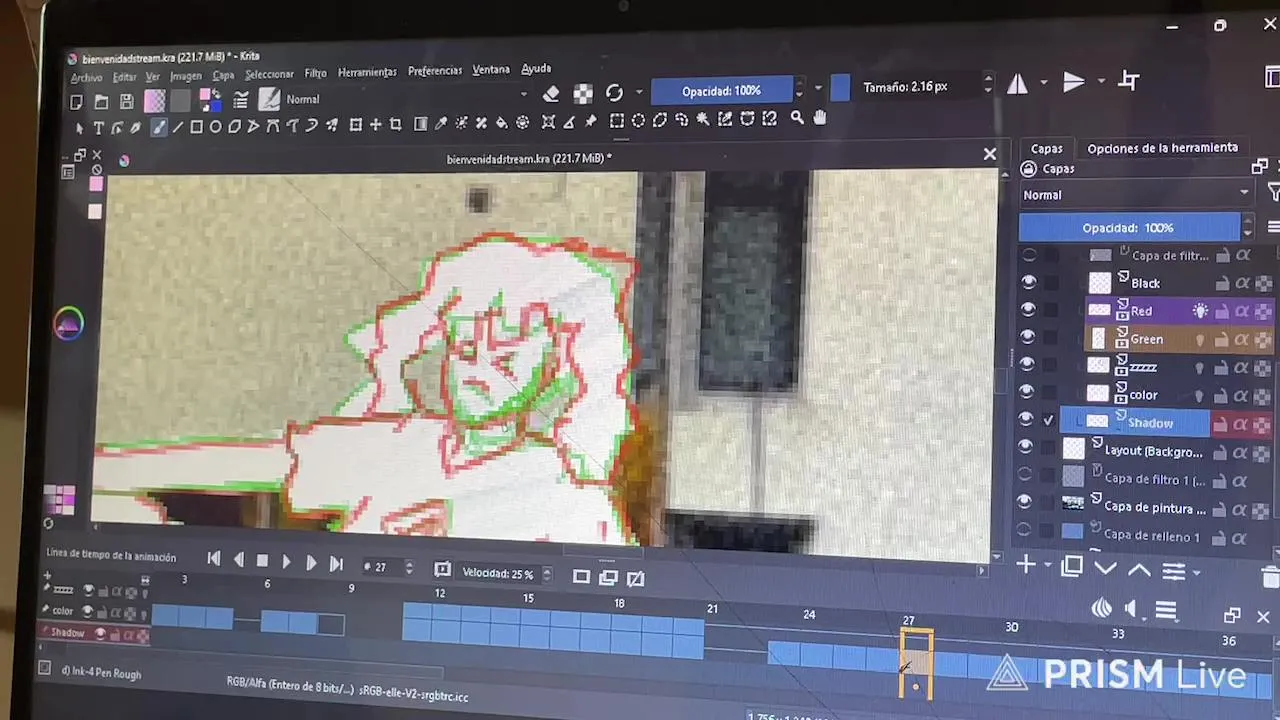Open the layer blending mode Normal dropdown
The width and height of the screenshot is (1280, 720).
(x=1136, y=194)
